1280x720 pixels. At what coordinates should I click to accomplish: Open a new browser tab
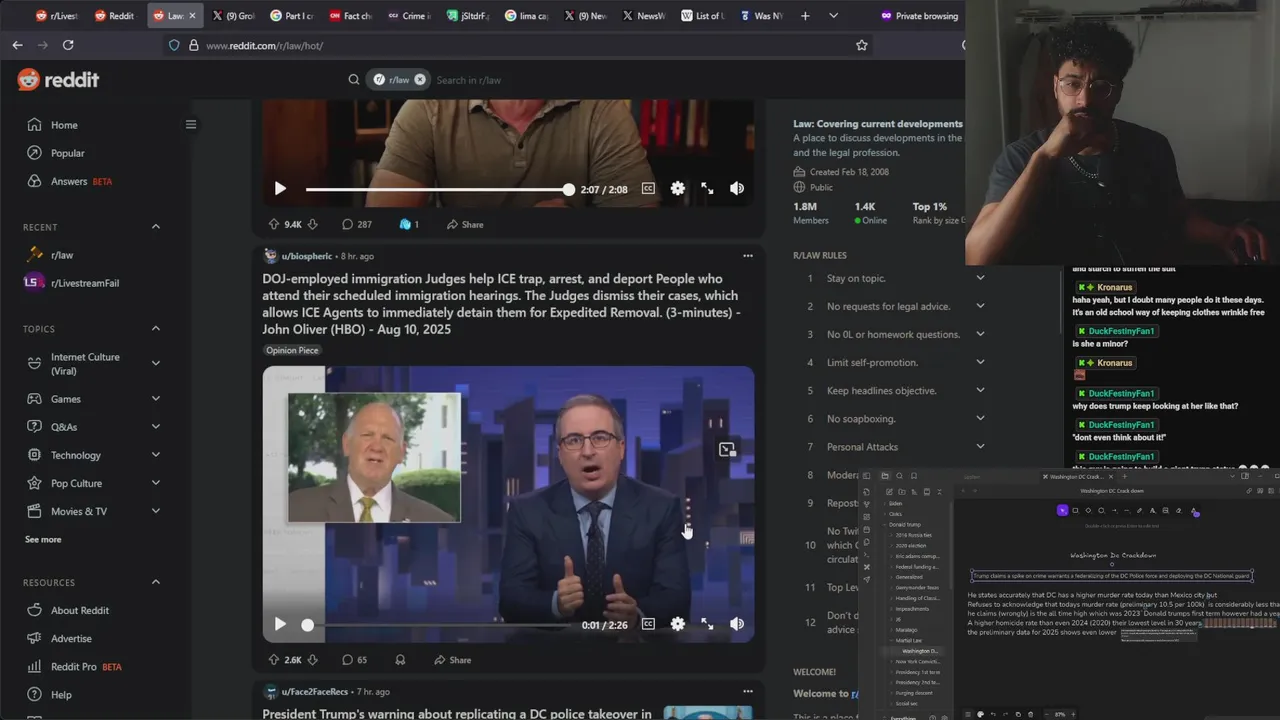tap(805, 16)
